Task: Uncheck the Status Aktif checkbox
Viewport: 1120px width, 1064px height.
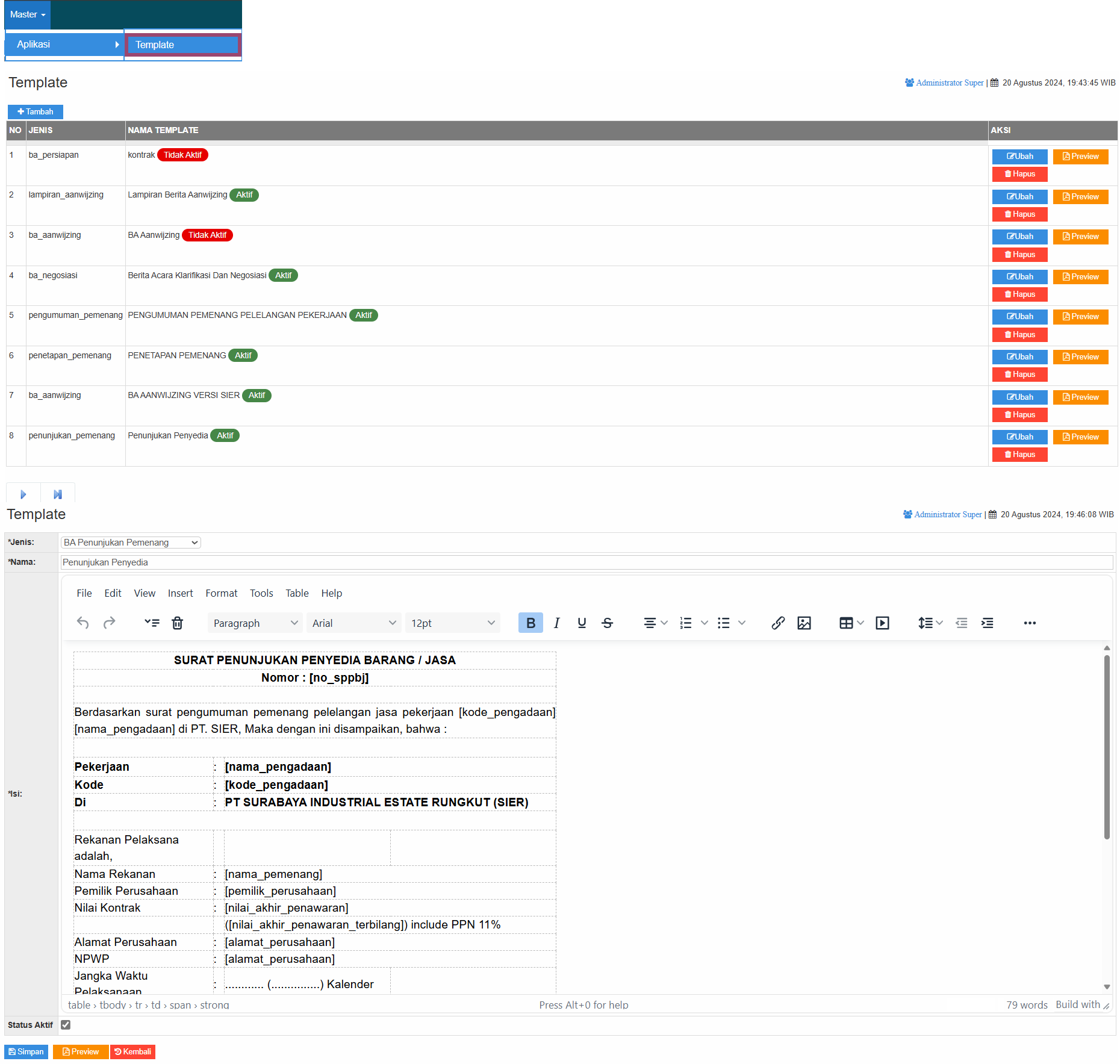Action: coord(66,1024)
